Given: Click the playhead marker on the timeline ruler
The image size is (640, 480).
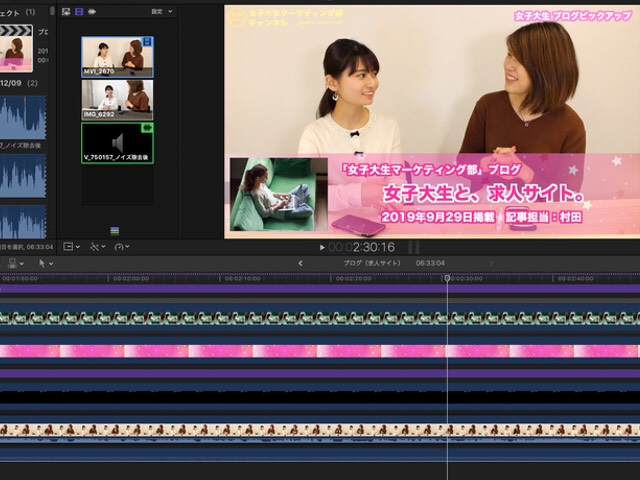Looking at the screenshot, I should point(447,278).
